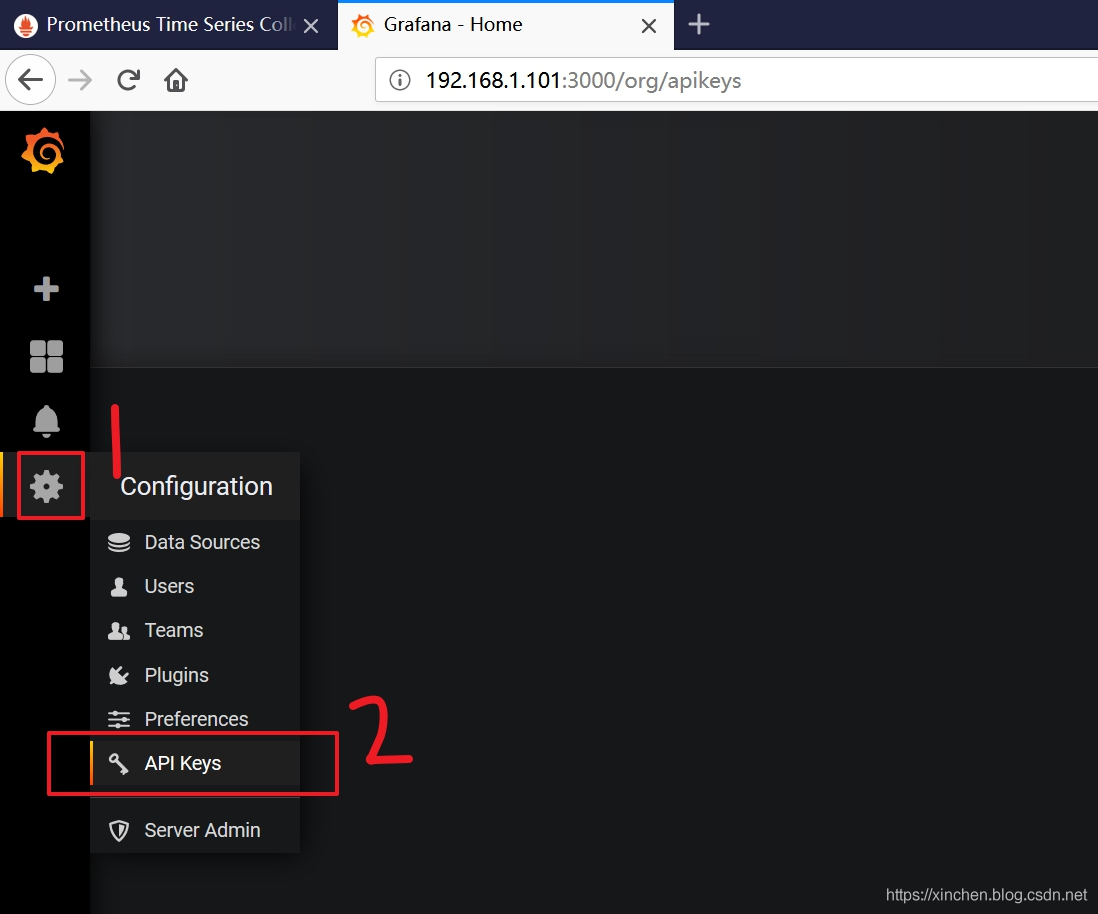Viewport: 1098px width, 914px height.
Task: Click the Configuration gear icon
Action: [x=46, y=486]
